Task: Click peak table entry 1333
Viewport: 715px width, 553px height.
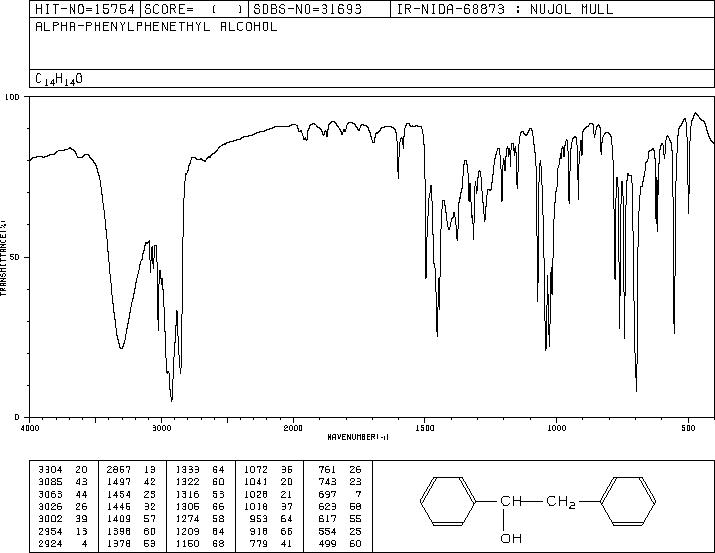Action: 187,470
